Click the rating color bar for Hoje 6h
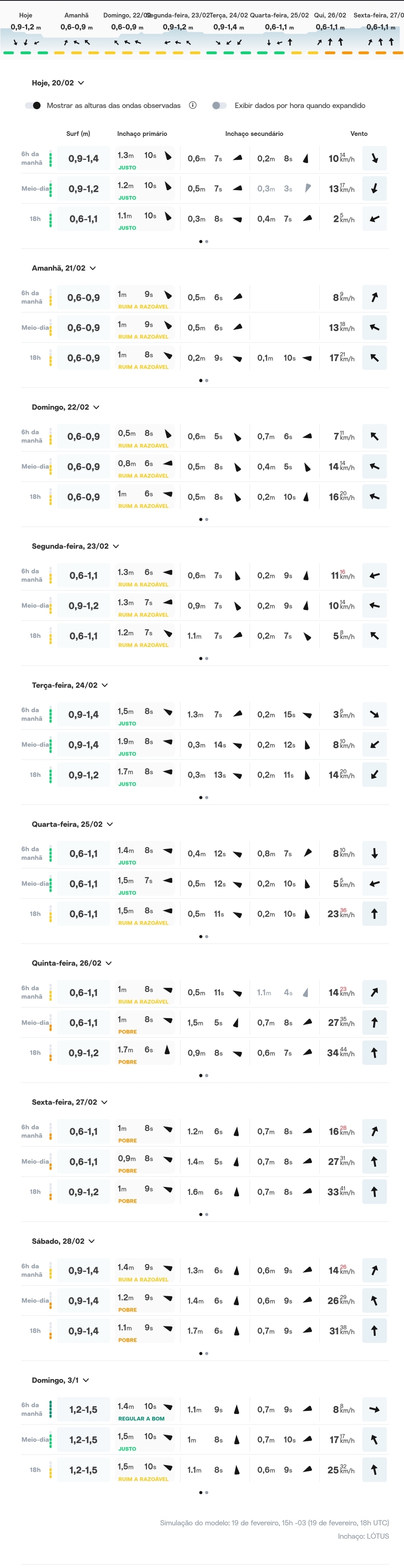Viewport: 404px width, 1568px height. pos(51,158)
